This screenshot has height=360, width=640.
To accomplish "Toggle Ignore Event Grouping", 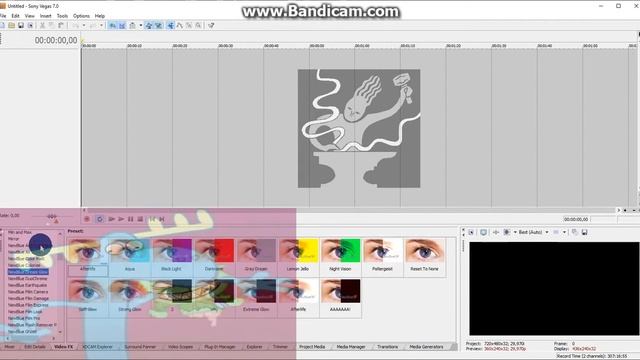I will (158, 25).
